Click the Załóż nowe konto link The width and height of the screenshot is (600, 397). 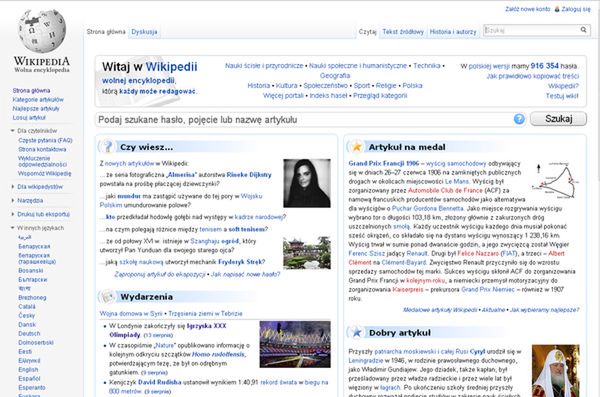coord(527,9)
